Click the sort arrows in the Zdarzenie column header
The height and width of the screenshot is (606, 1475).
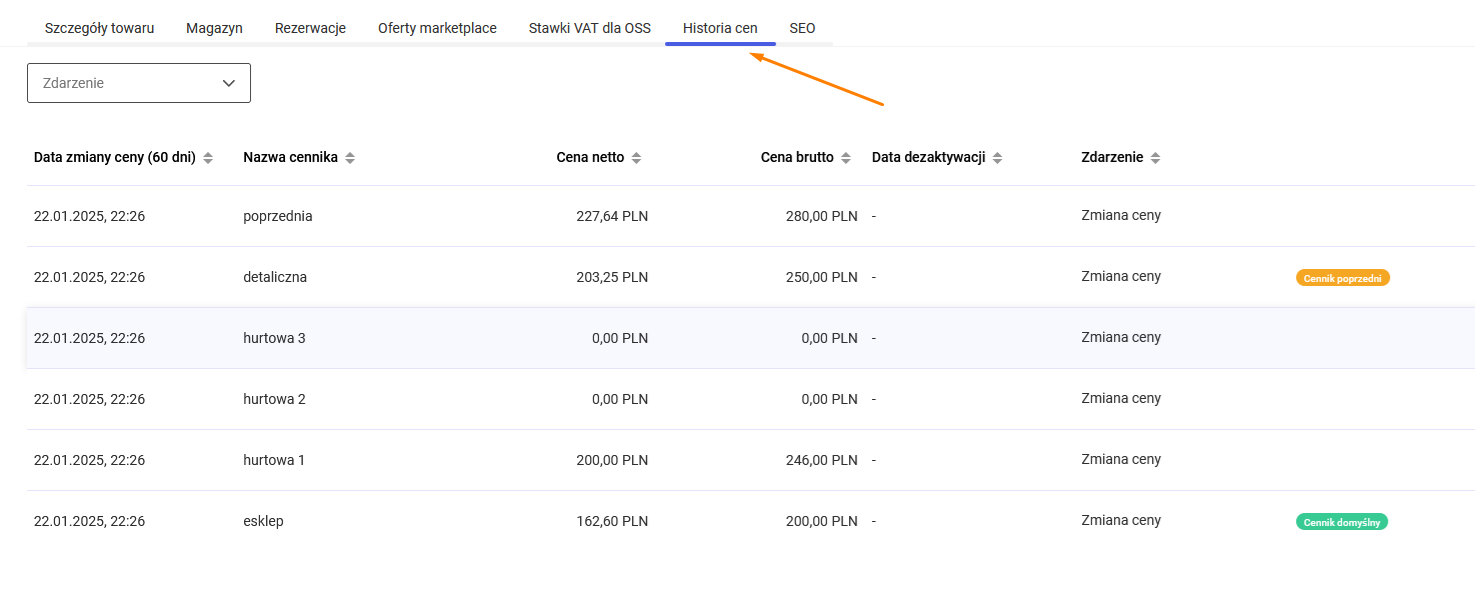(1155, 158)
